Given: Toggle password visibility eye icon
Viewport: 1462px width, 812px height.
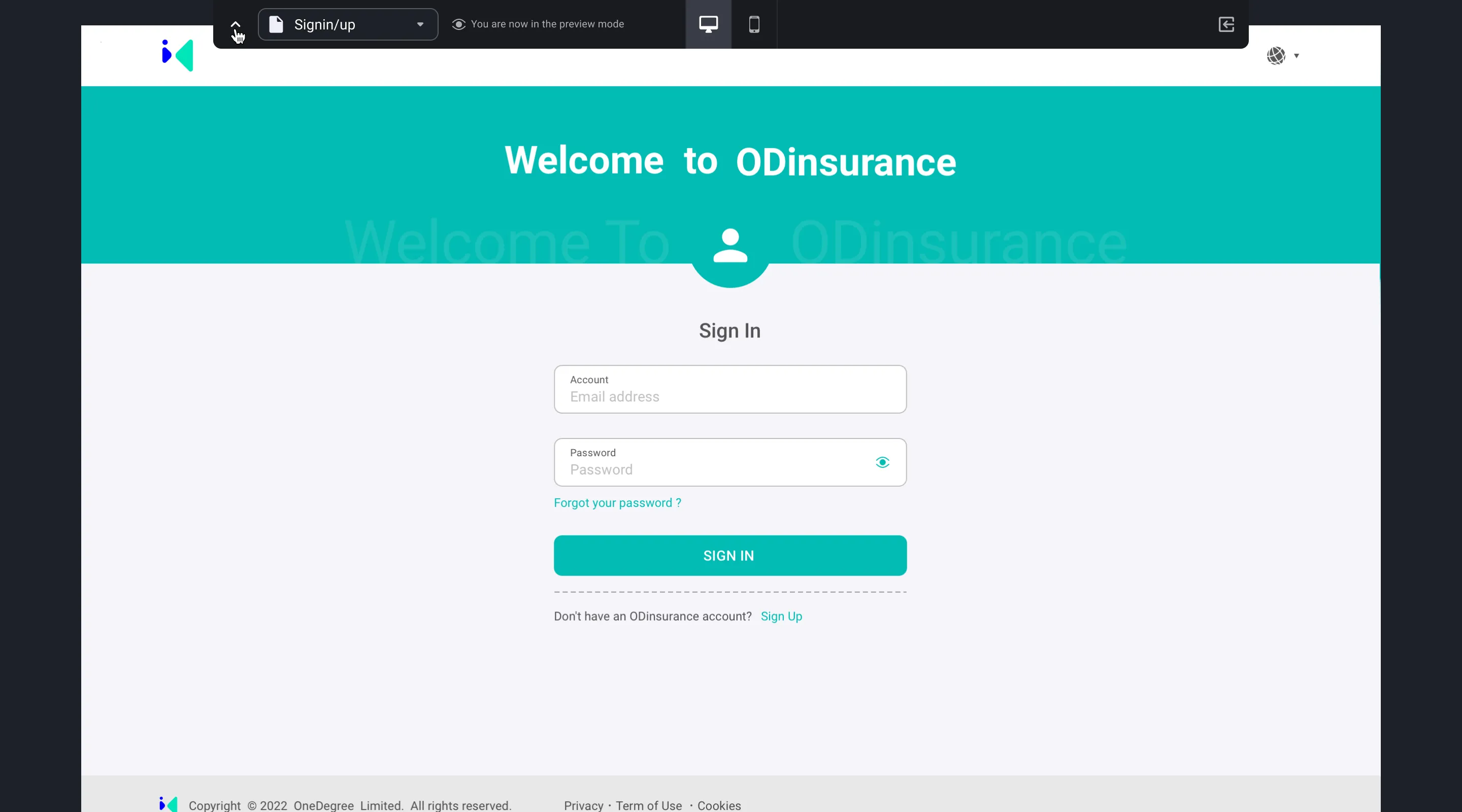Looking at the screenshot, I should click(882, 462).
